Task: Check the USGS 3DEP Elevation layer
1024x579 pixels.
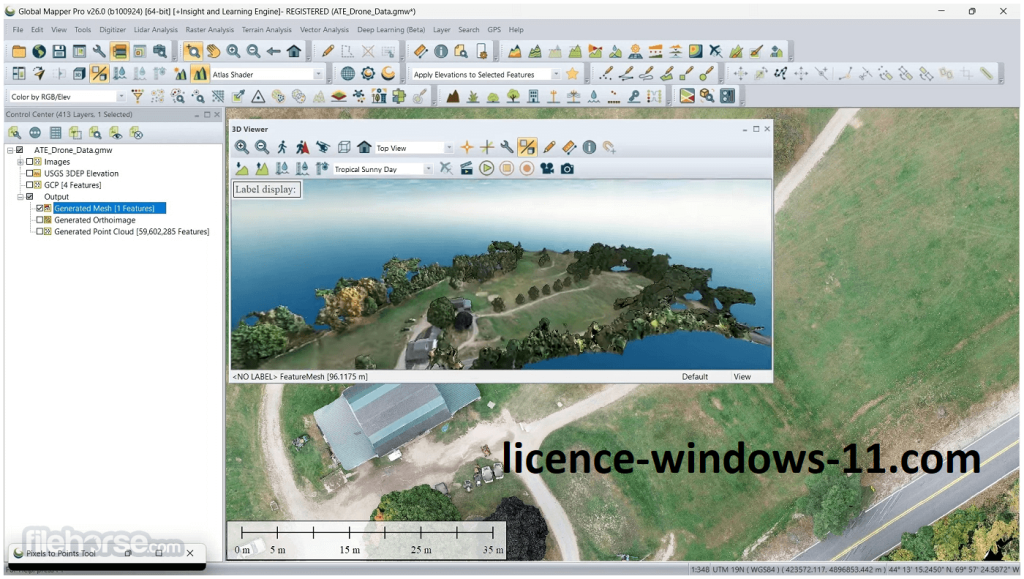Action: [30, 173]
